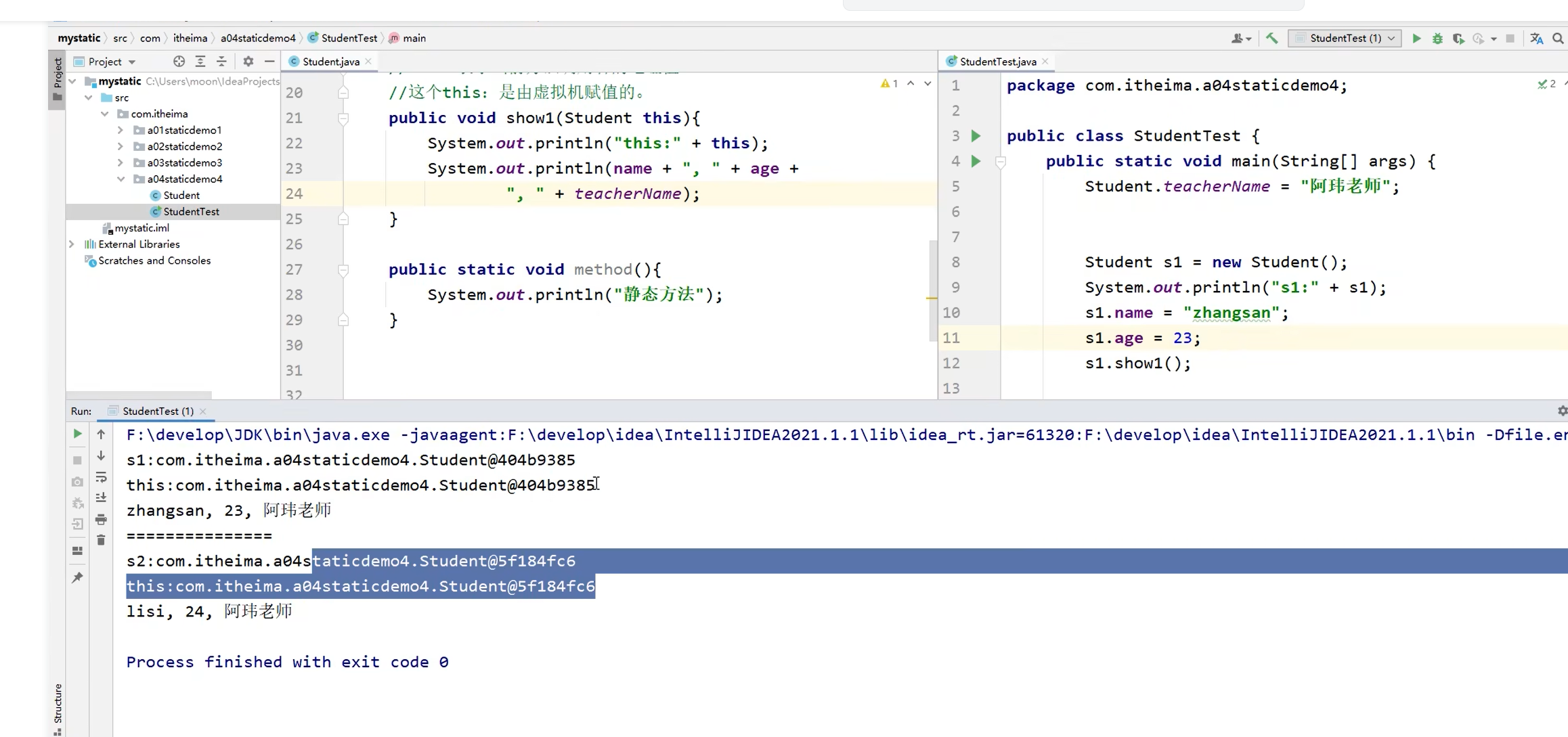Run StudentTest with coverage shield icon
This screenshot has height=737, width=1568.
pos(1458,39)
